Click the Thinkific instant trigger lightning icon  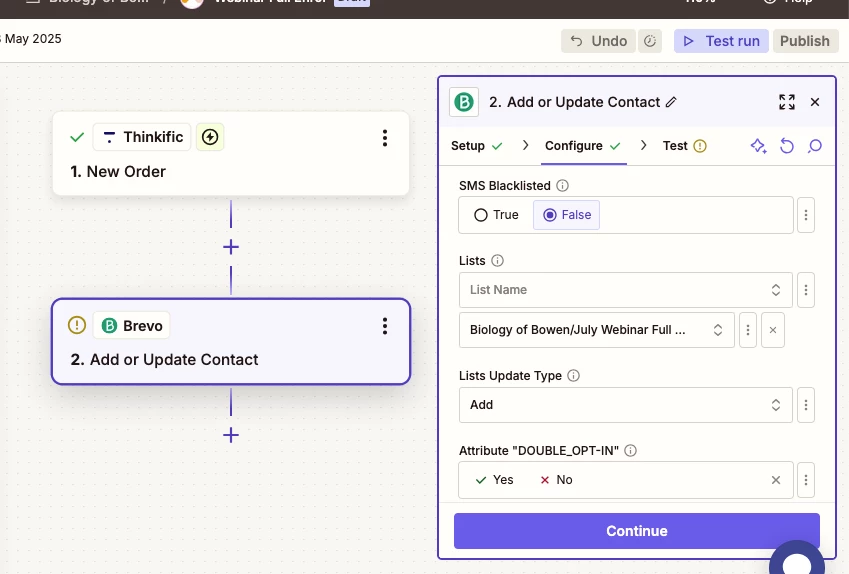pos(210,137)
